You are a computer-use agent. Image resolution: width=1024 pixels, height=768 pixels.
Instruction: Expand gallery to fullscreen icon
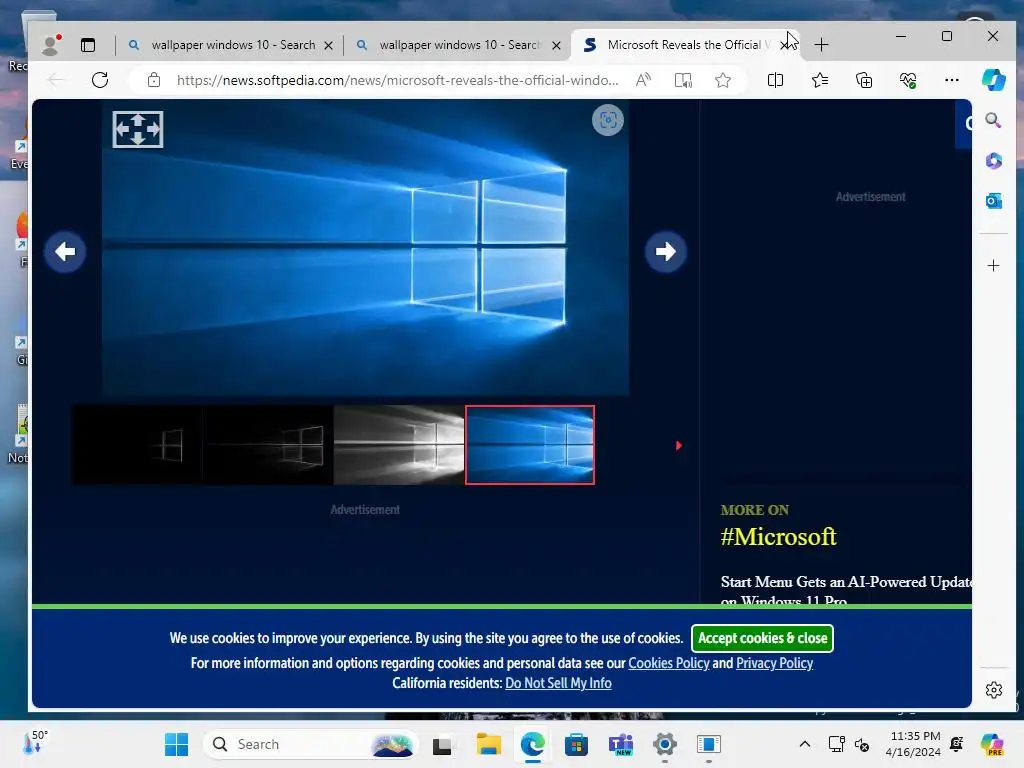[138, 129]
